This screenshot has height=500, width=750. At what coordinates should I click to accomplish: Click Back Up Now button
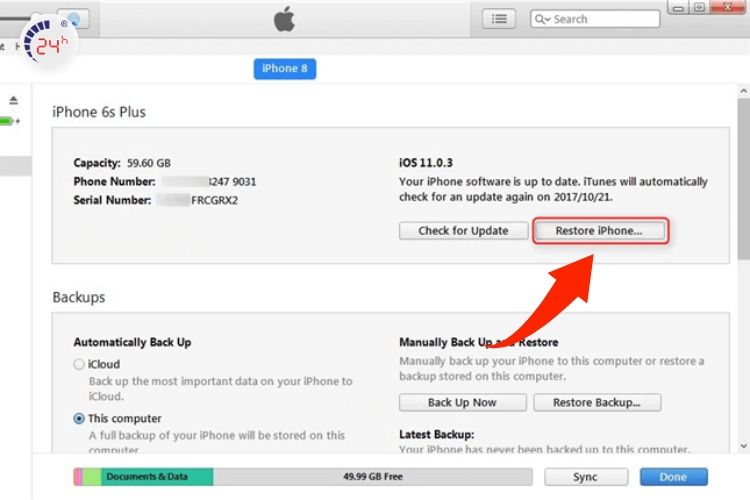pyautogui.click(x=463, y=402)
